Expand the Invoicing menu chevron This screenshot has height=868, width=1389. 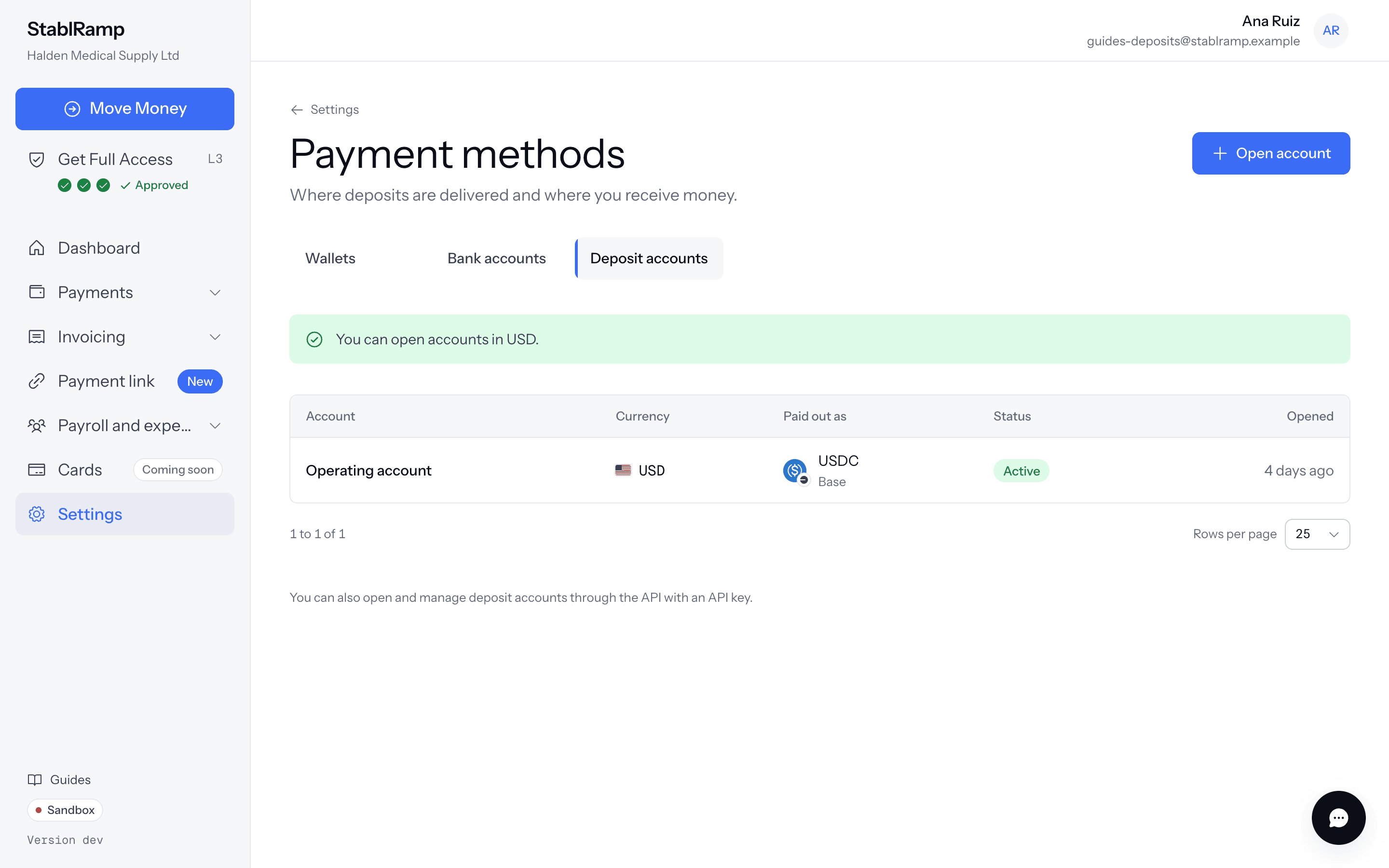coord(215,337)
